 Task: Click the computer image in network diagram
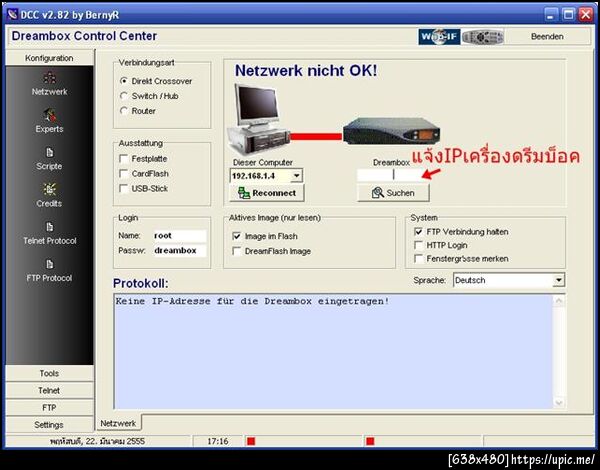coord(258,119)
